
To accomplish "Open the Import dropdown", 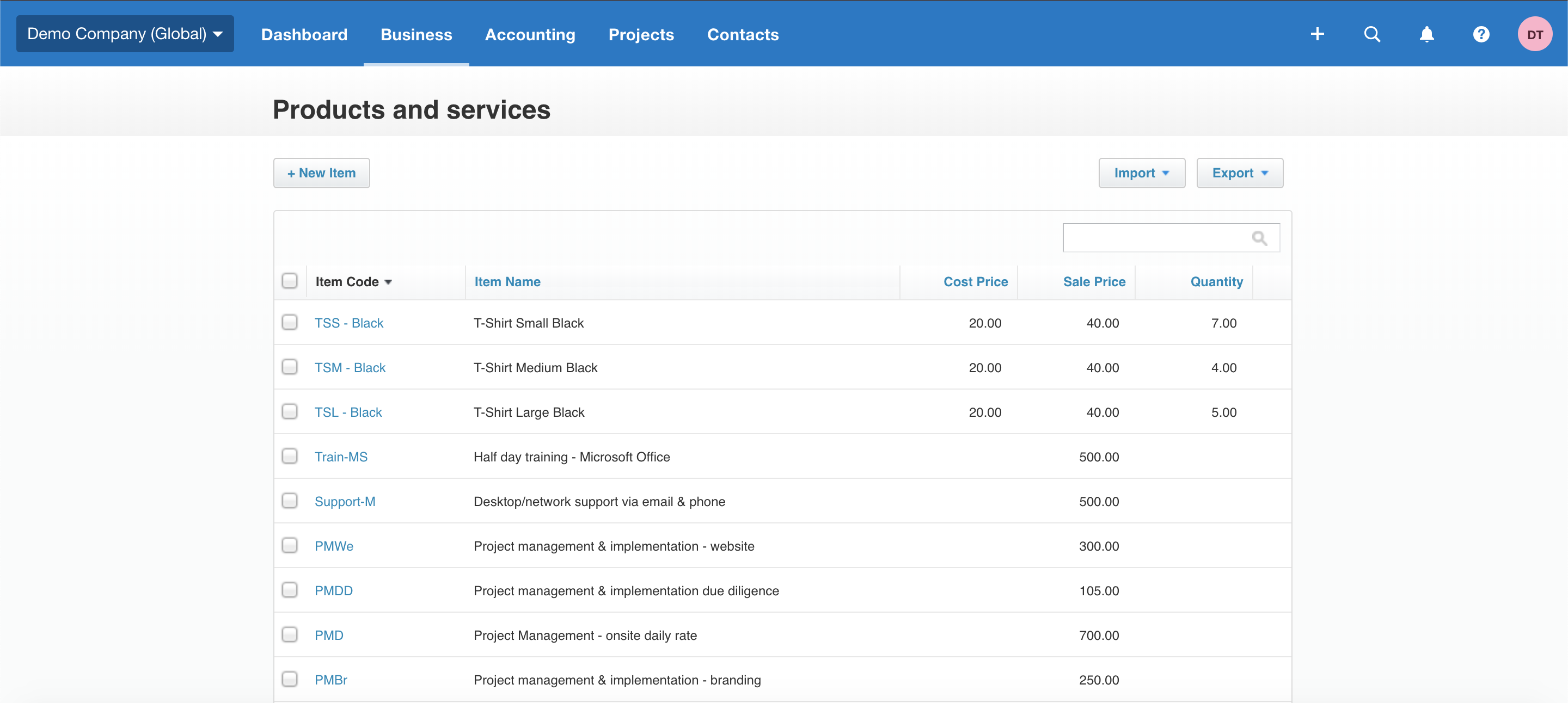I will tap(1141, 174).
